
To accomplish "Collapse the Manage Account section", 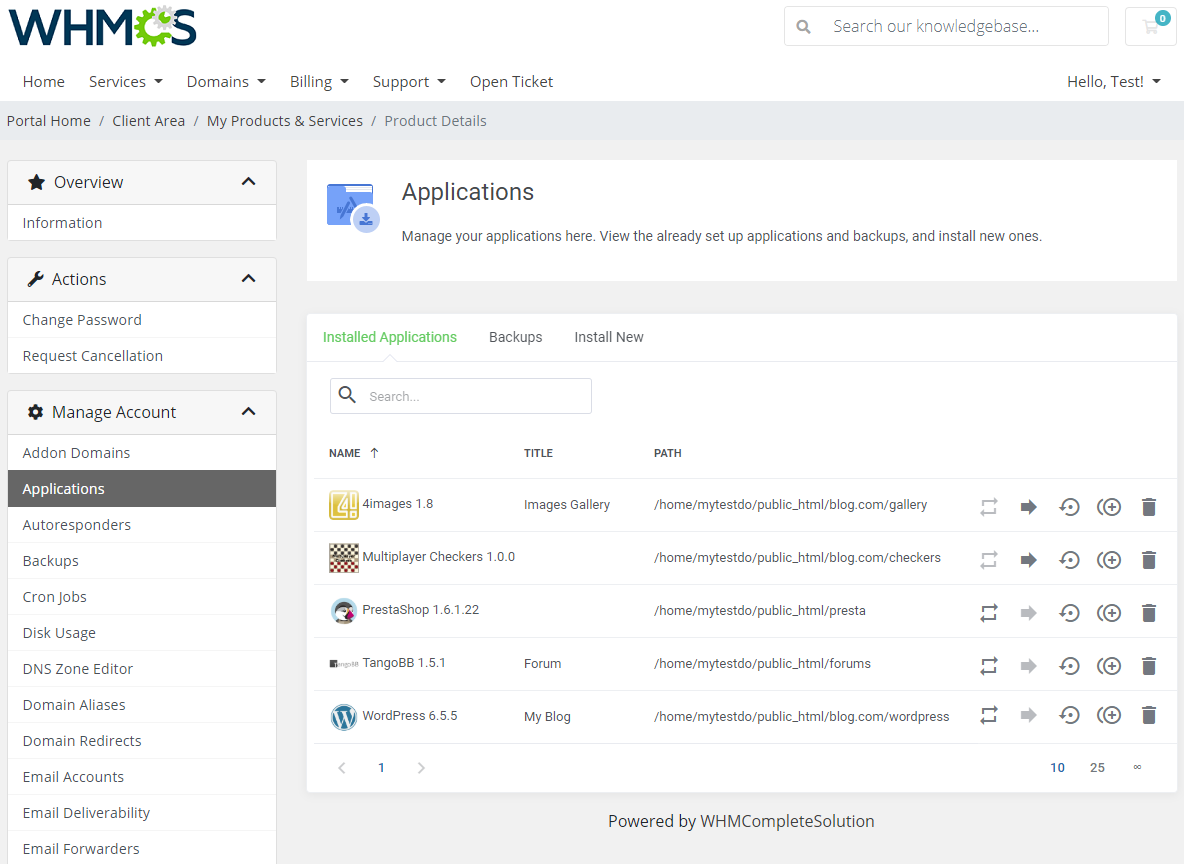I will (248, 411).
